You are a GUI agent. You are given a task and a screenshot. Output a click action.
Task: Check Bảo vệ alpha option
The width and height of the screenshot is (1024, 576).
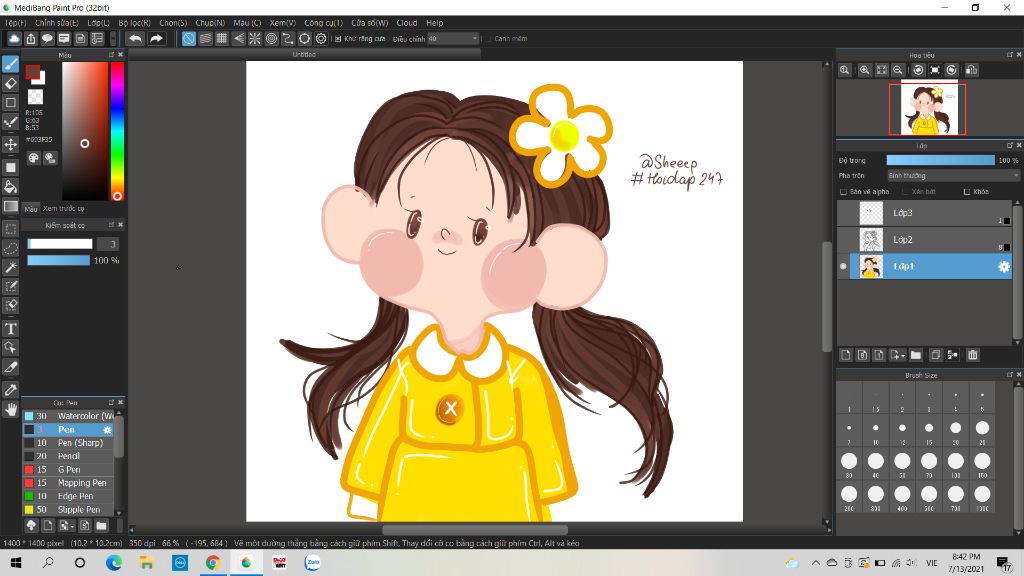pyautogui.click(x=843, y=192)
